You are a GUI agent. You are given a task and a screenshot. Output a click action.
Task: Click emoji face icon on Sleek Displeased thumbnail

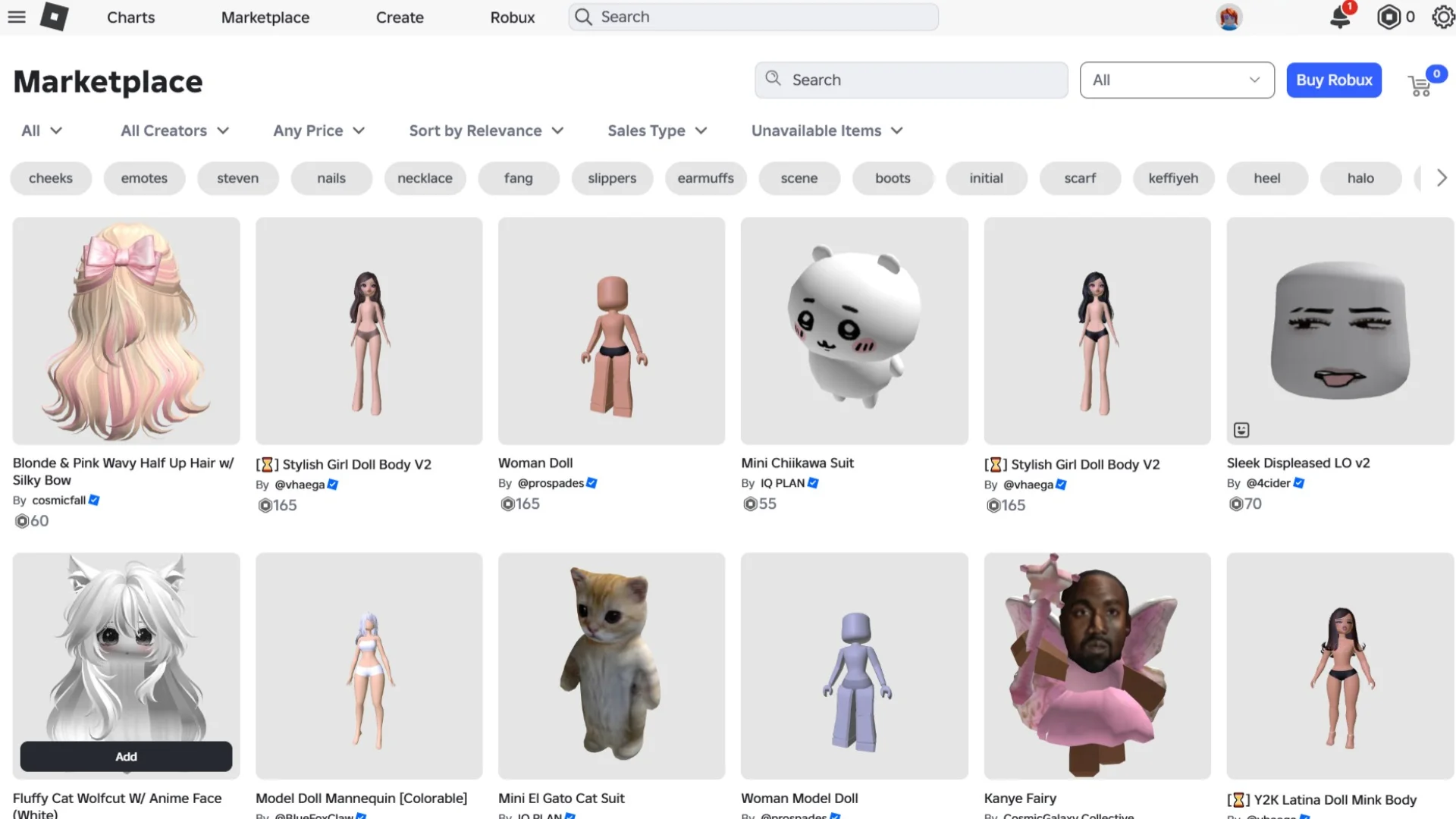(1241, 430)
